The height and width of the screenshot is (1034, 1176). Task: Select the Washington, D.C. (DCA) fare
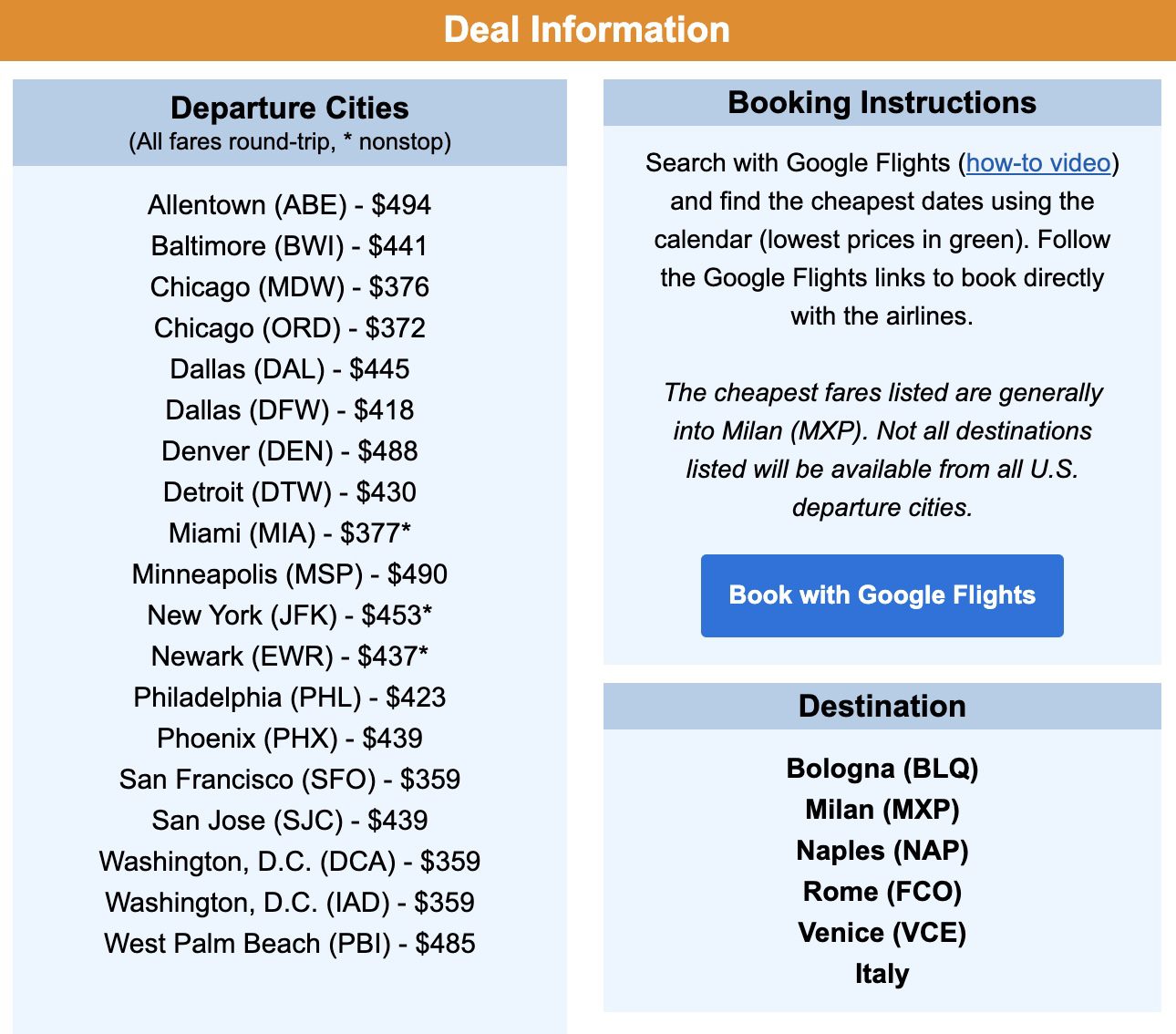pos(290,861)
